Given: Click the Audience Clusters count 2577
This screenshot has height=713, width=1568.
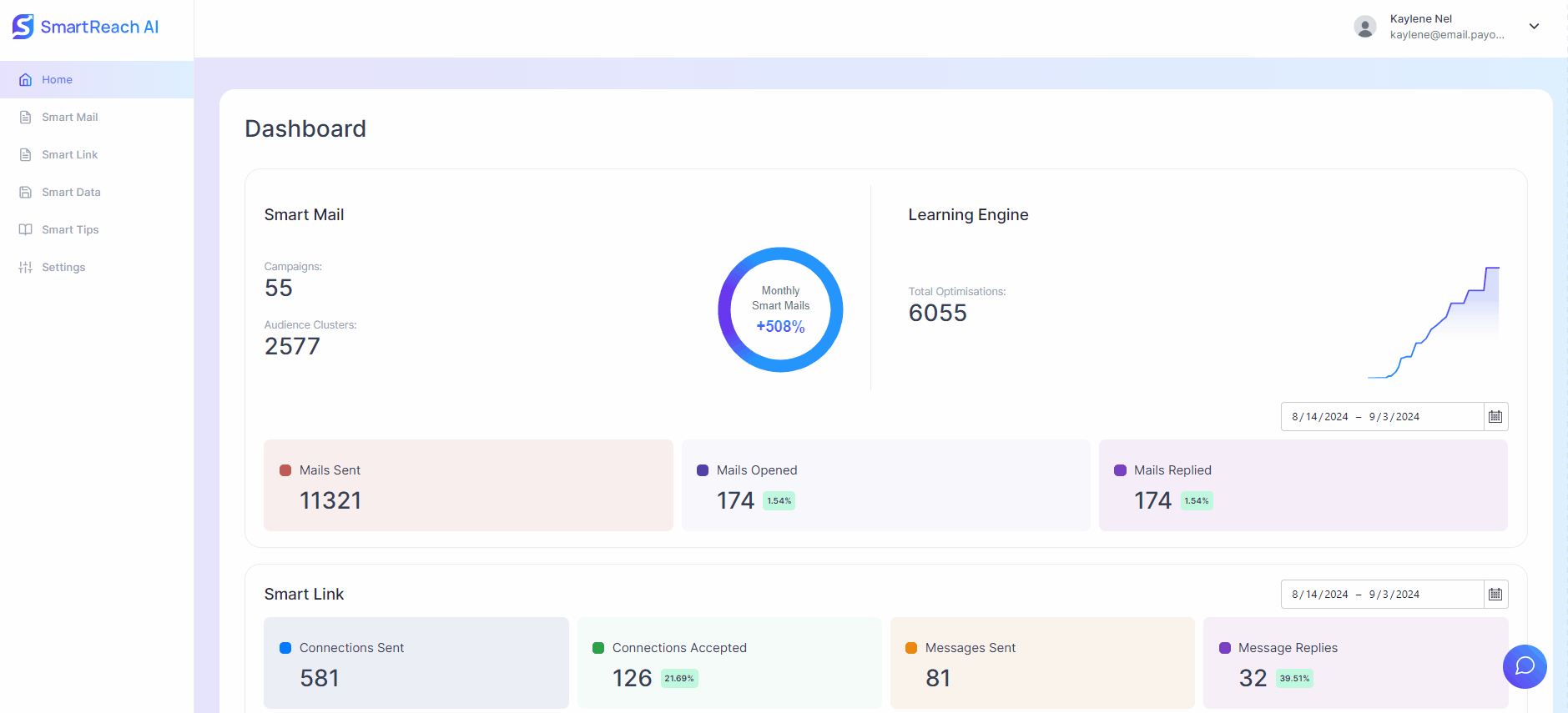Looking at the screenshot, I should pos(292,346).
